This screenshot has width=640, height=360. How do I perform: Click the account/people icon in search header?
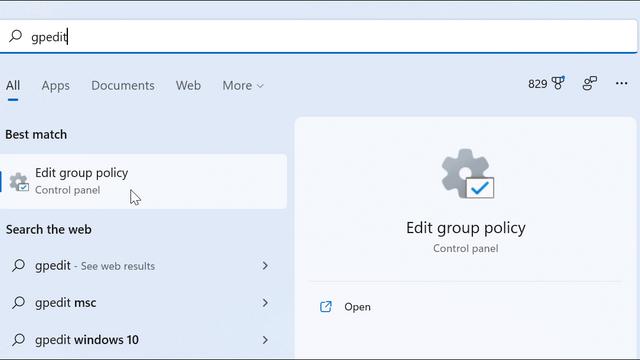tap(589, 83)
